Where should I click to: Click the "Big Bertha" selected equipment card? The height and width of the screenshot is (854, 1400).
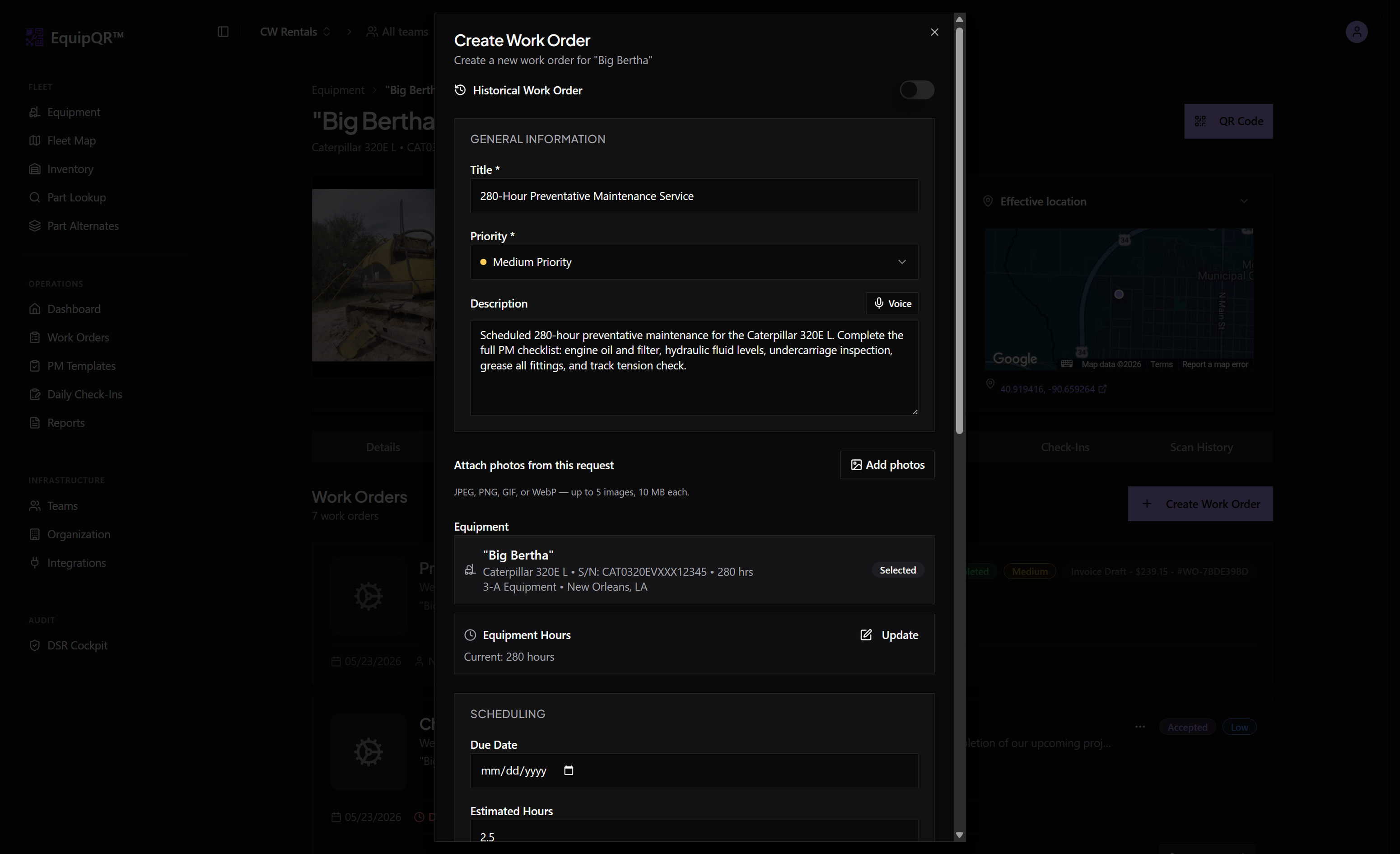694,570
